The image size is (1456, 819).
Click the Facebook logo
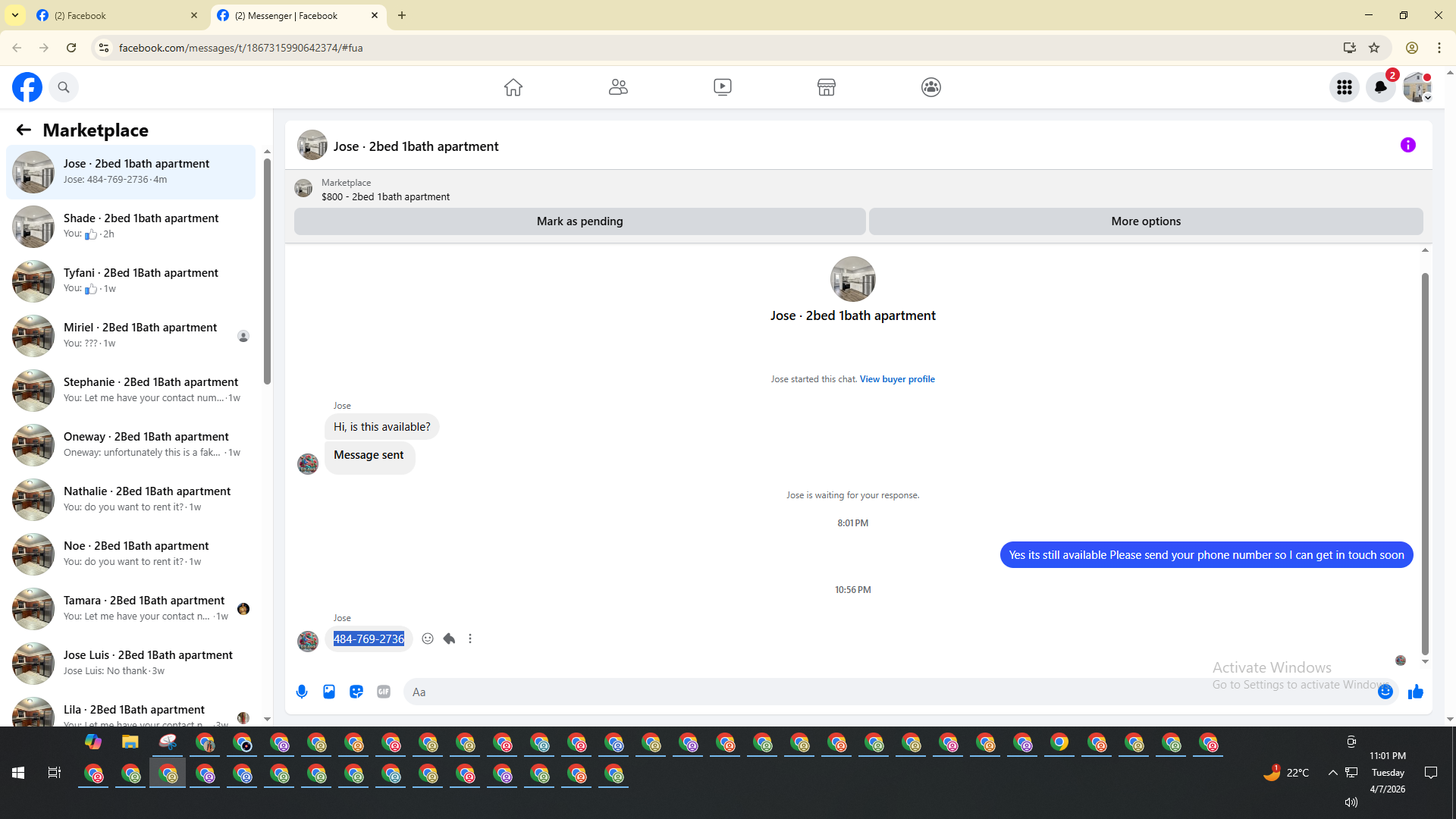click(x=27, y=87)
